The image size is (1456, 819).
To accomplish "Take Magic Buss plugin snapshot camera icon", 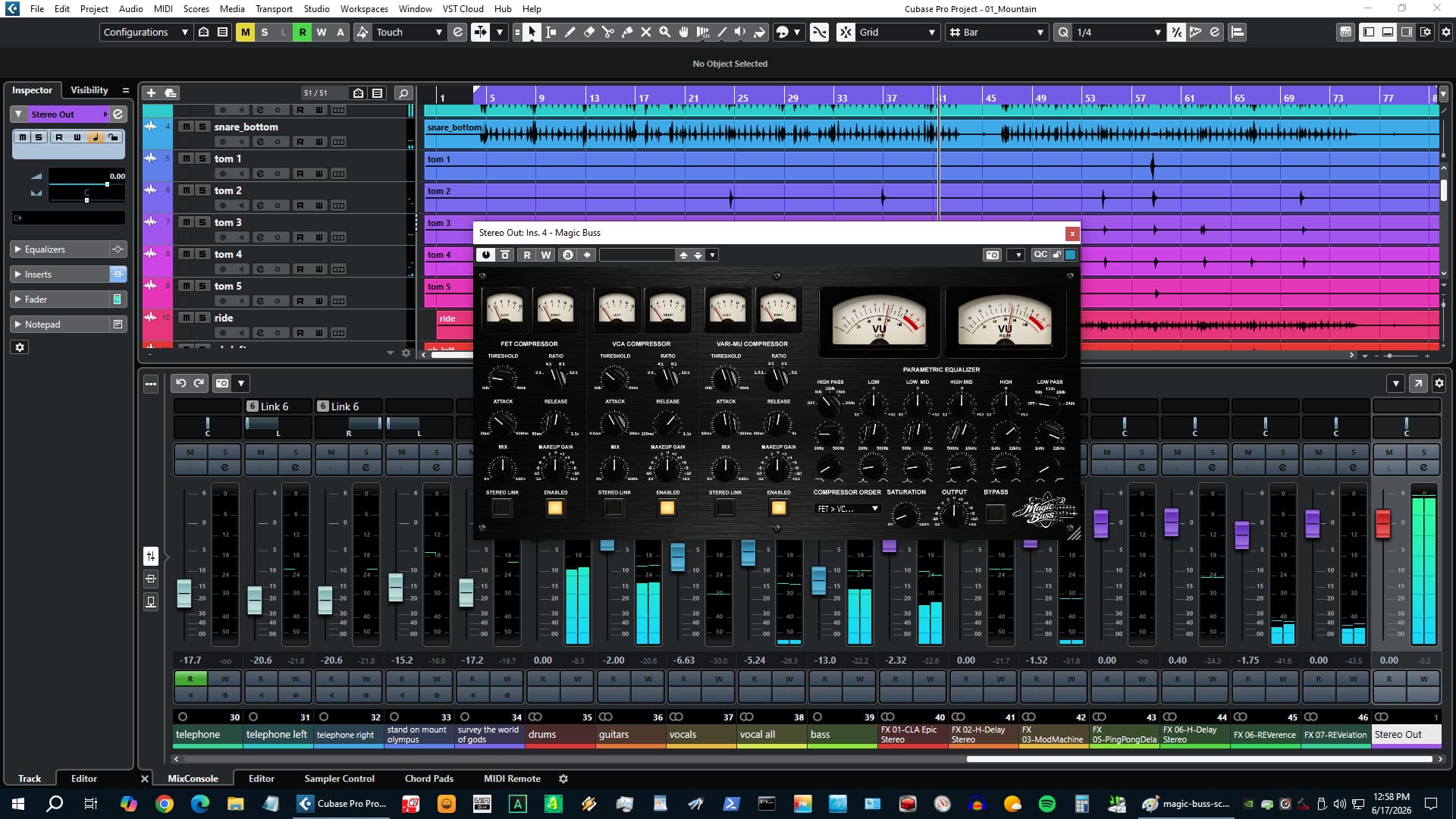I will tap(993, 255).
